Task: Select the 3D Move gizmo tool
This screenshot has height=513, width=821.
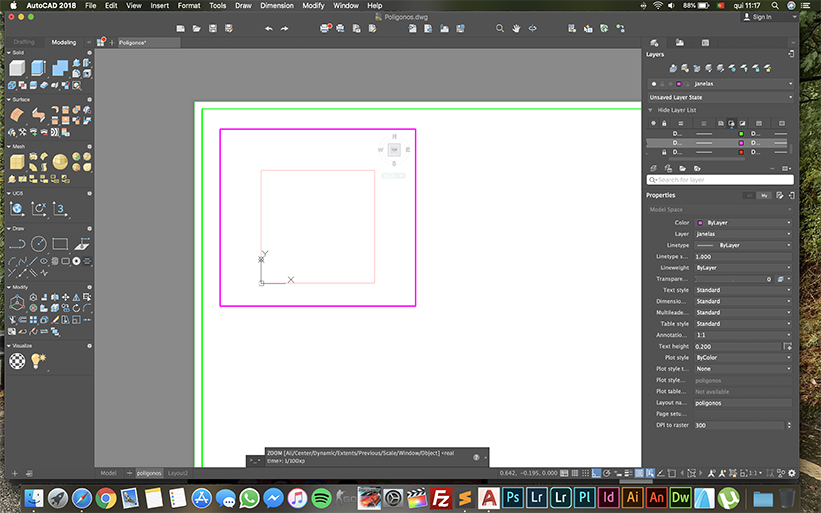Action: 17,302
